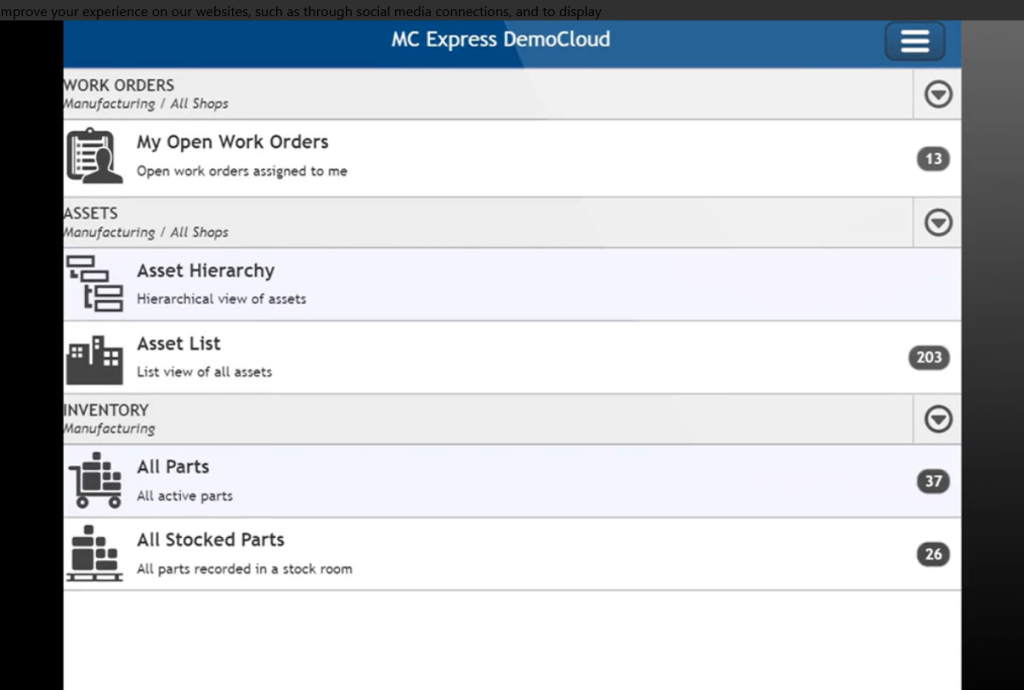Click the Asset List count badge 203
This screenshot has height=690, width=1024.
point(928,357)
